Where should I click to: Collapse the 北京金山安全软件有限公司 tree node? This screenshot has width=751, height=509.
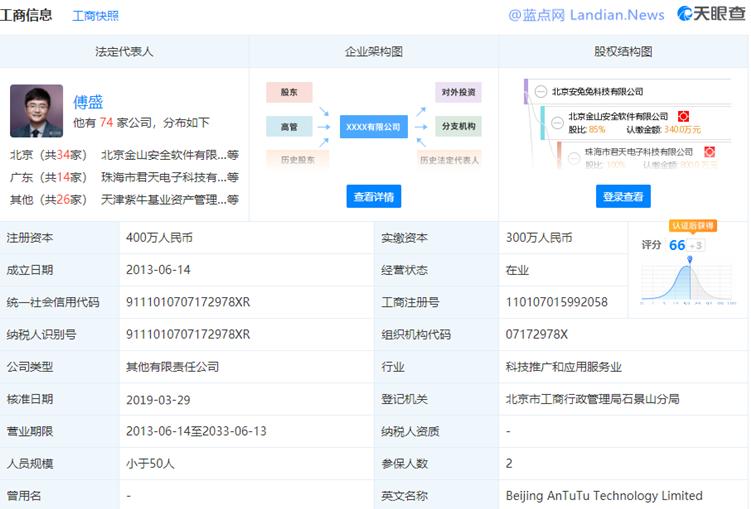coord(557,123)
